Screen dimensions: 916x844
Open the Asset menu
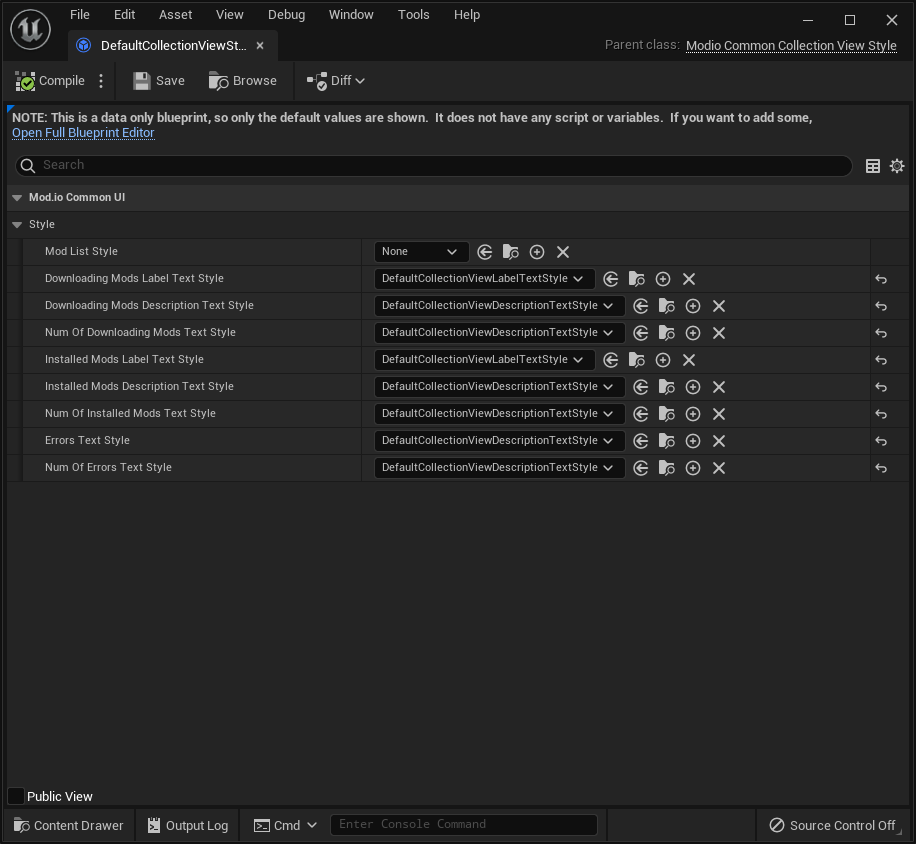(175, 15)
